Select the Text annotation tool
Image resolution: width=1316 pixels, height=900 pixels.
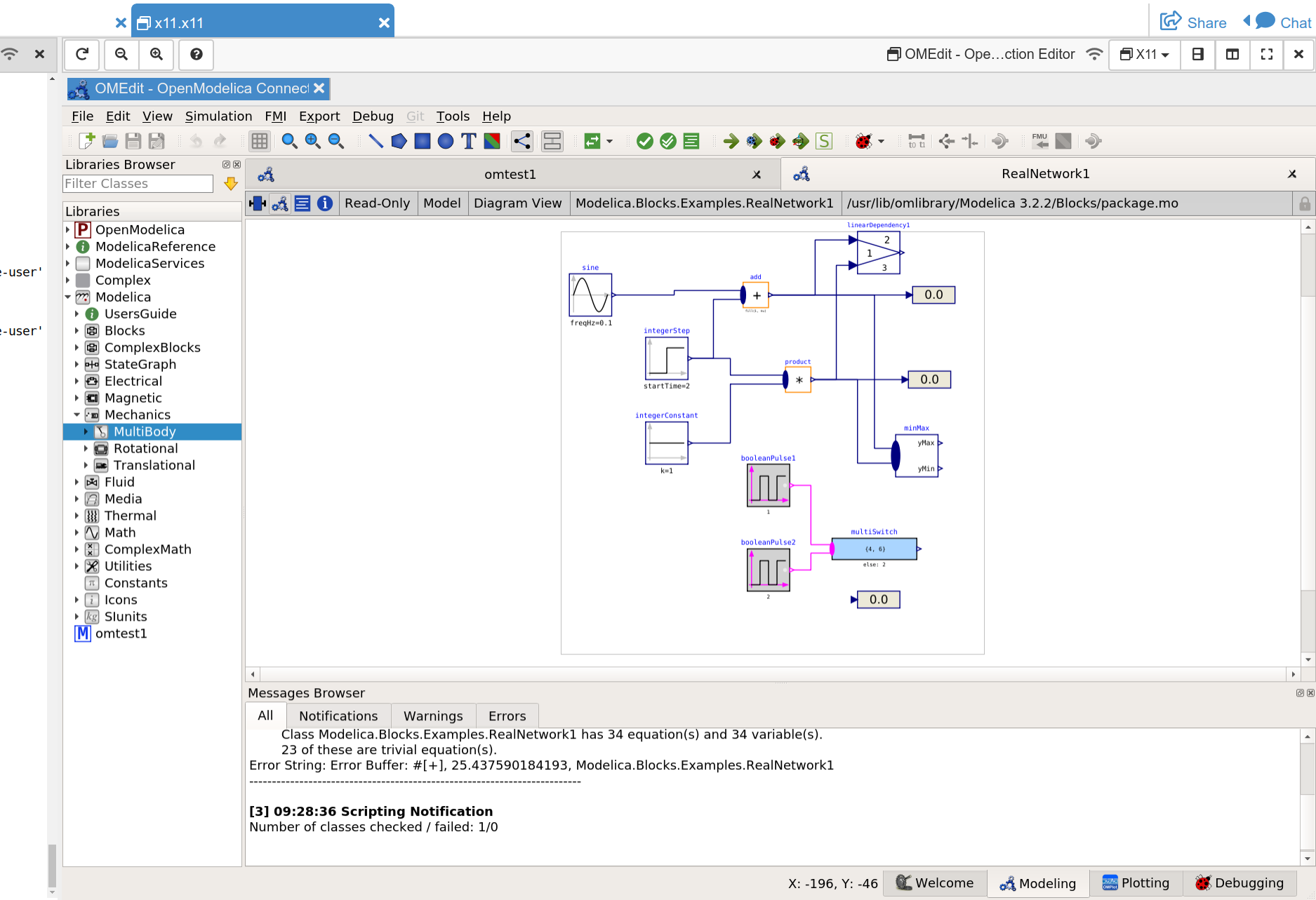pos(468,141)
